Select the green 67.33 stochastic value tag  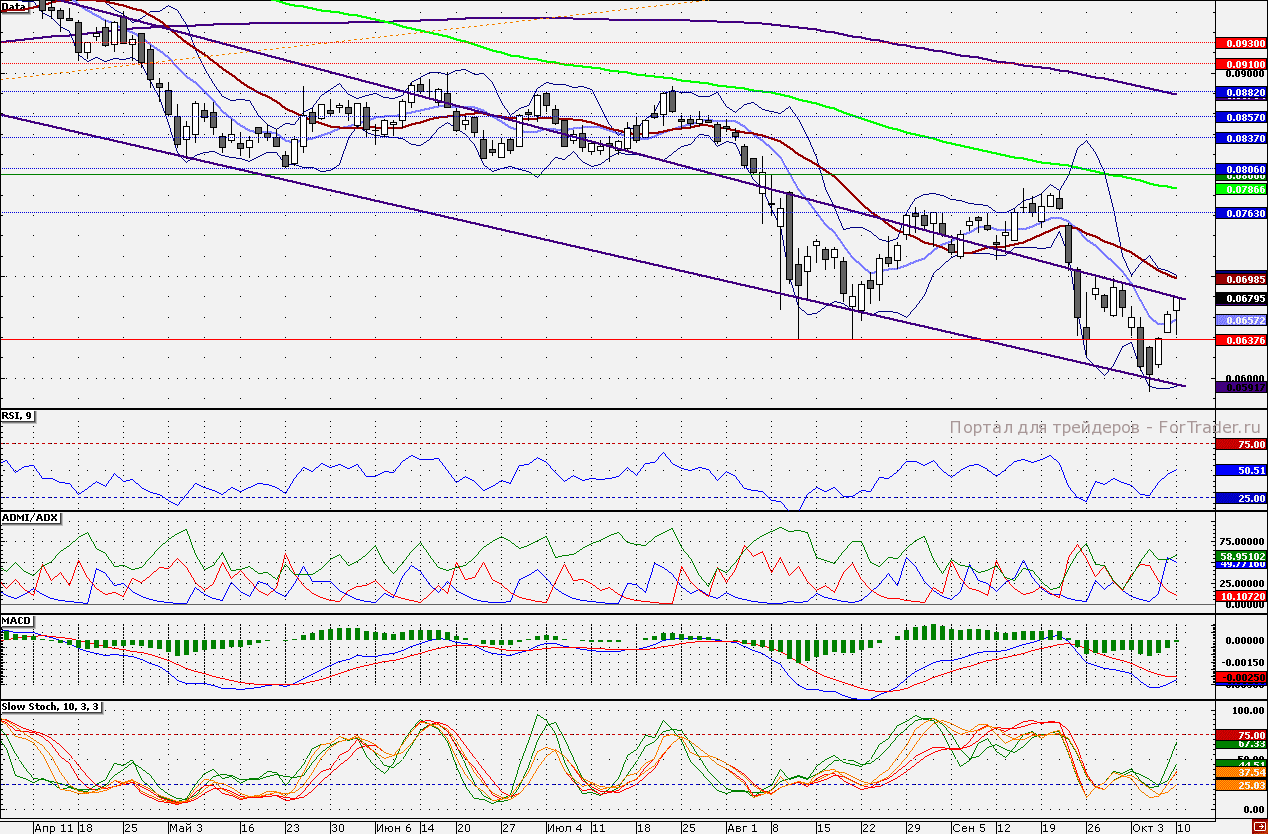[1240, 744]
